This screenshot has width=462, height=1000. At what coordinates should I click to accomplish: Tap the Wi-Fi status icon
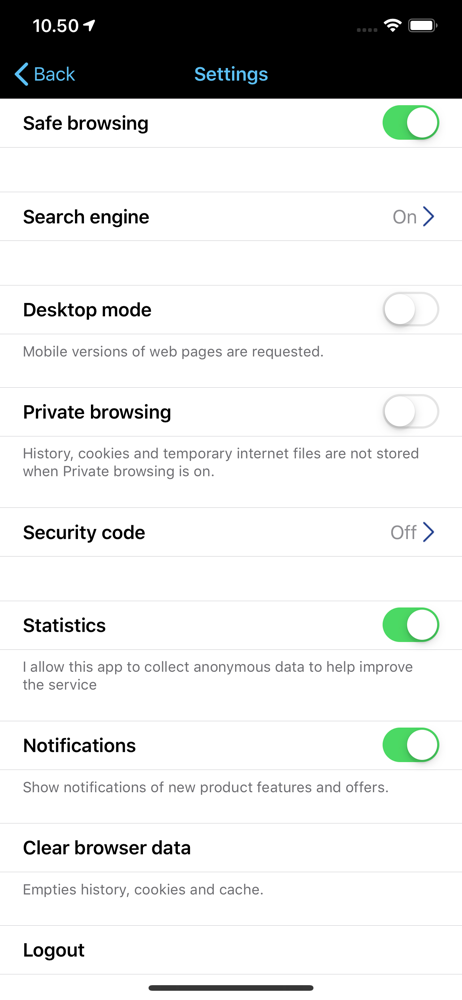pos(392,26)
